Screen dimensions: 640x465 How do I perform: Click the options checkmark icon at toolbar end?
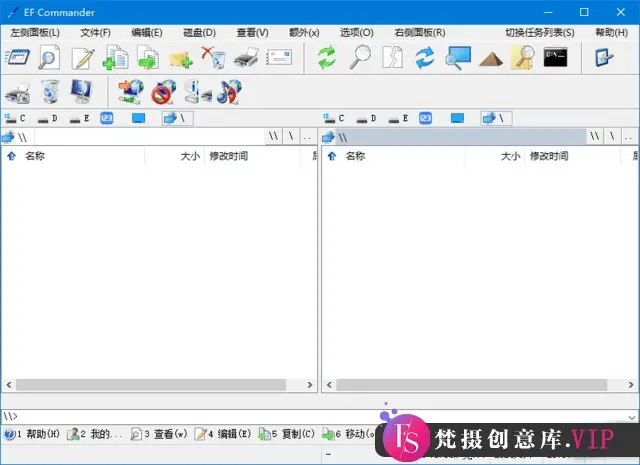coord(604,57)
